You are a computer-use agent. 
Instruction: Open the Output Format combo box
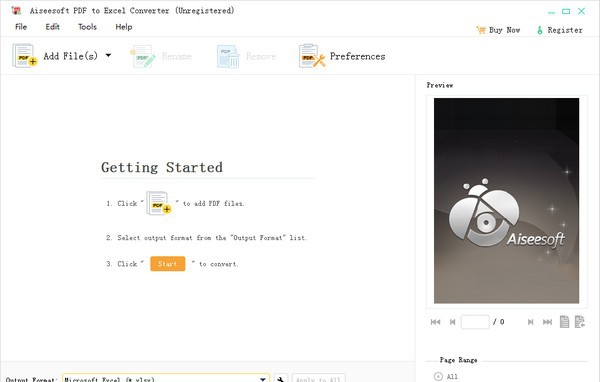(166, 378)
